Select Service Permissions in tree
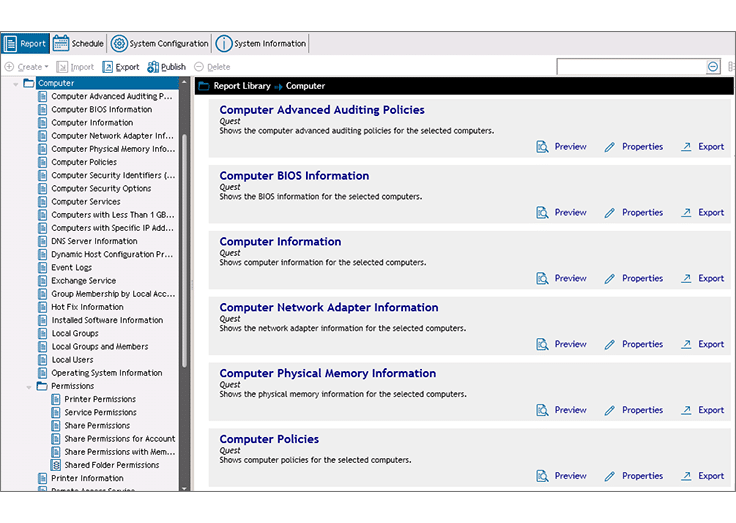Screen dimensions: 736x523 (100, 412)
